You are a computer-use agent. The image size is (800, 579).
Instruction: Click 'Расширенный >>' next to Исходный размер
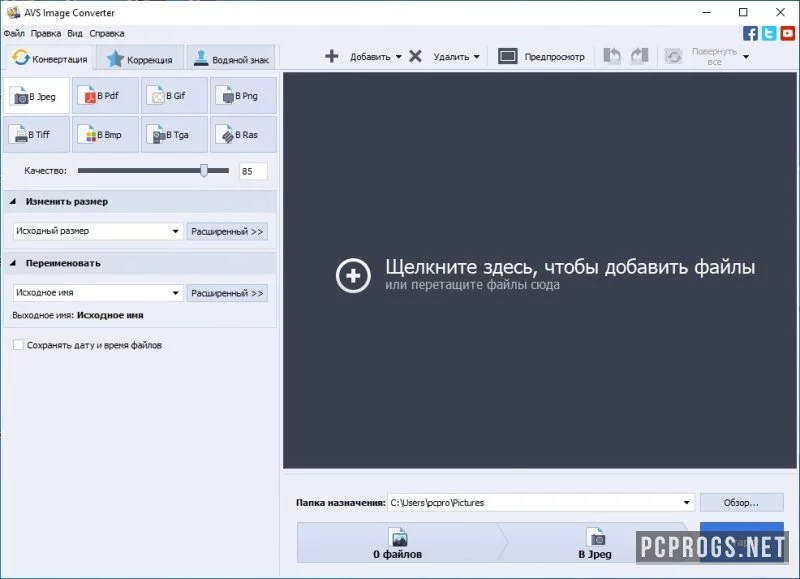coord(227,232)
